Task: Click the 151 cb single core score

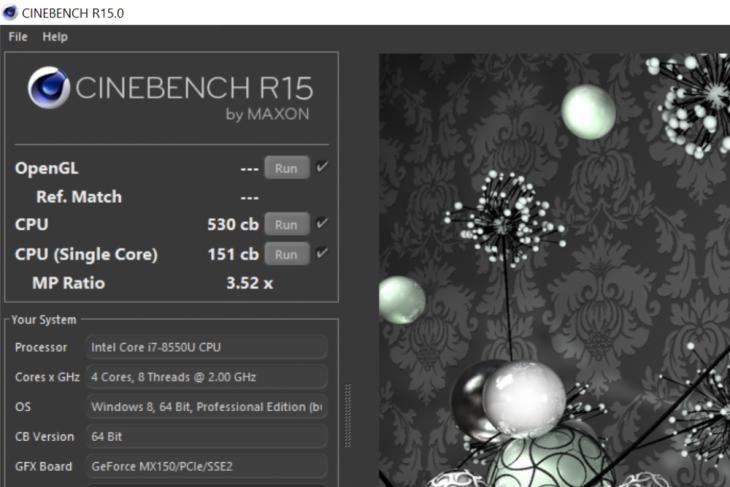Action: pyautogui.click(x=233, y=254)
